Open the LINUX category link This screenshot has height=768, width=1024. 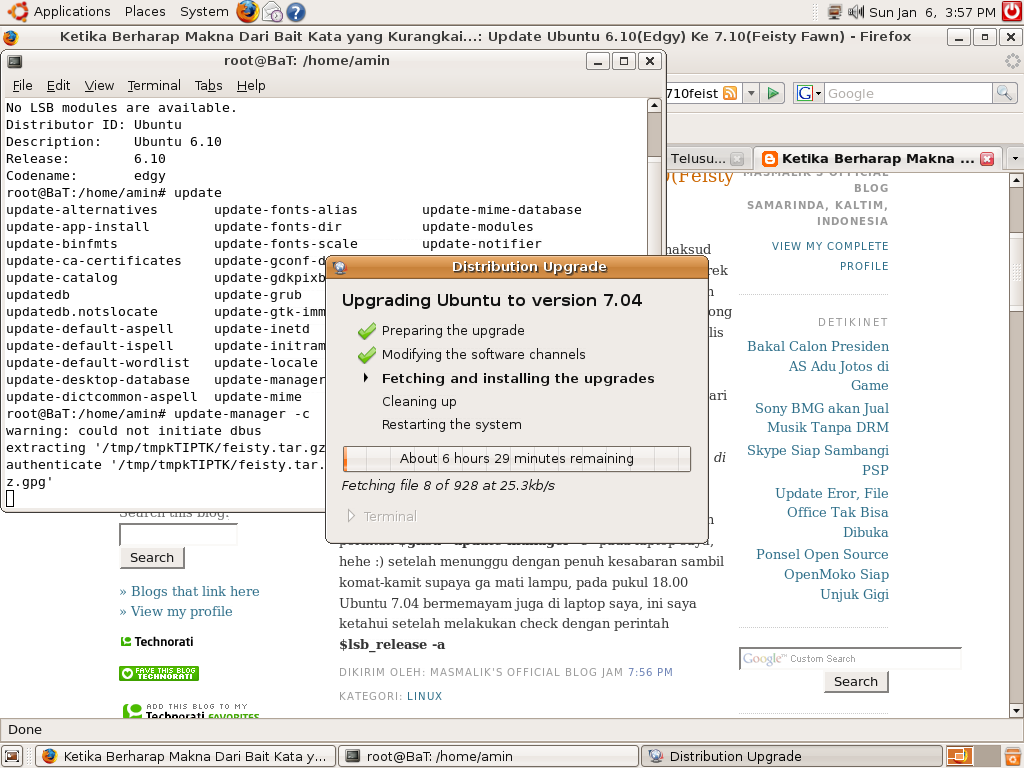pos(424,696)
